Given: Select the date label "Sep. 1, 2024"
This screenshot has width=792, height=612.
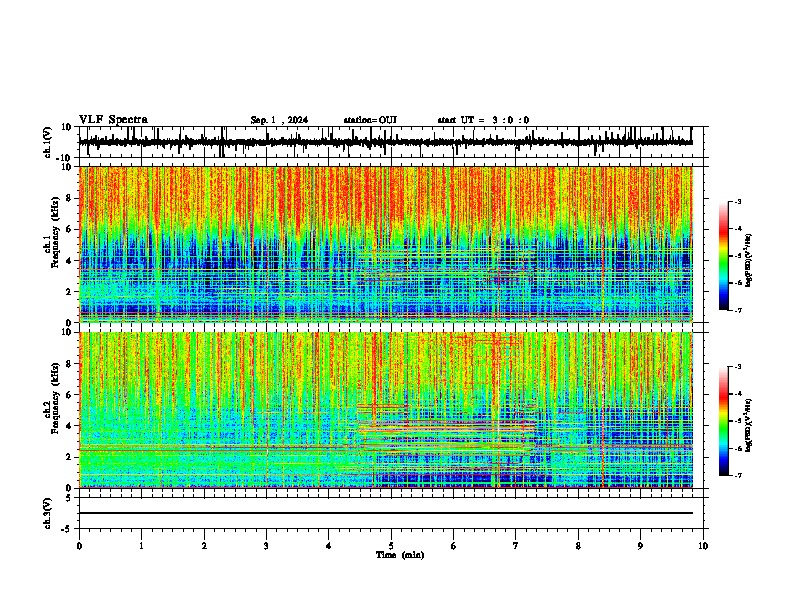Looking at the screenshot, I should 279,120.
